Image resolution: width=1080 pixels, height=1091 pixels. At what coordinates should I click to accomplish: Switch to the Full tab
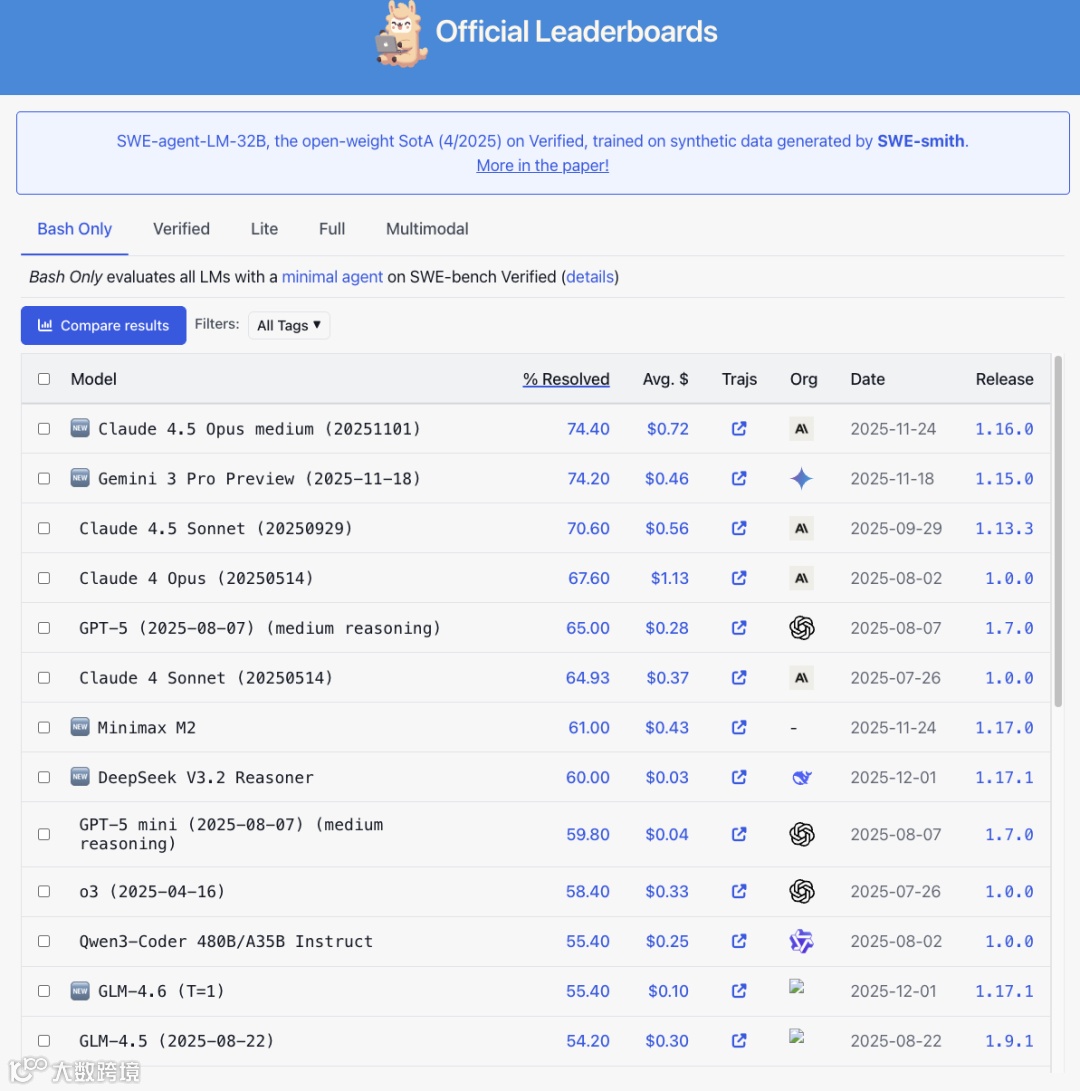coord(332,229)
